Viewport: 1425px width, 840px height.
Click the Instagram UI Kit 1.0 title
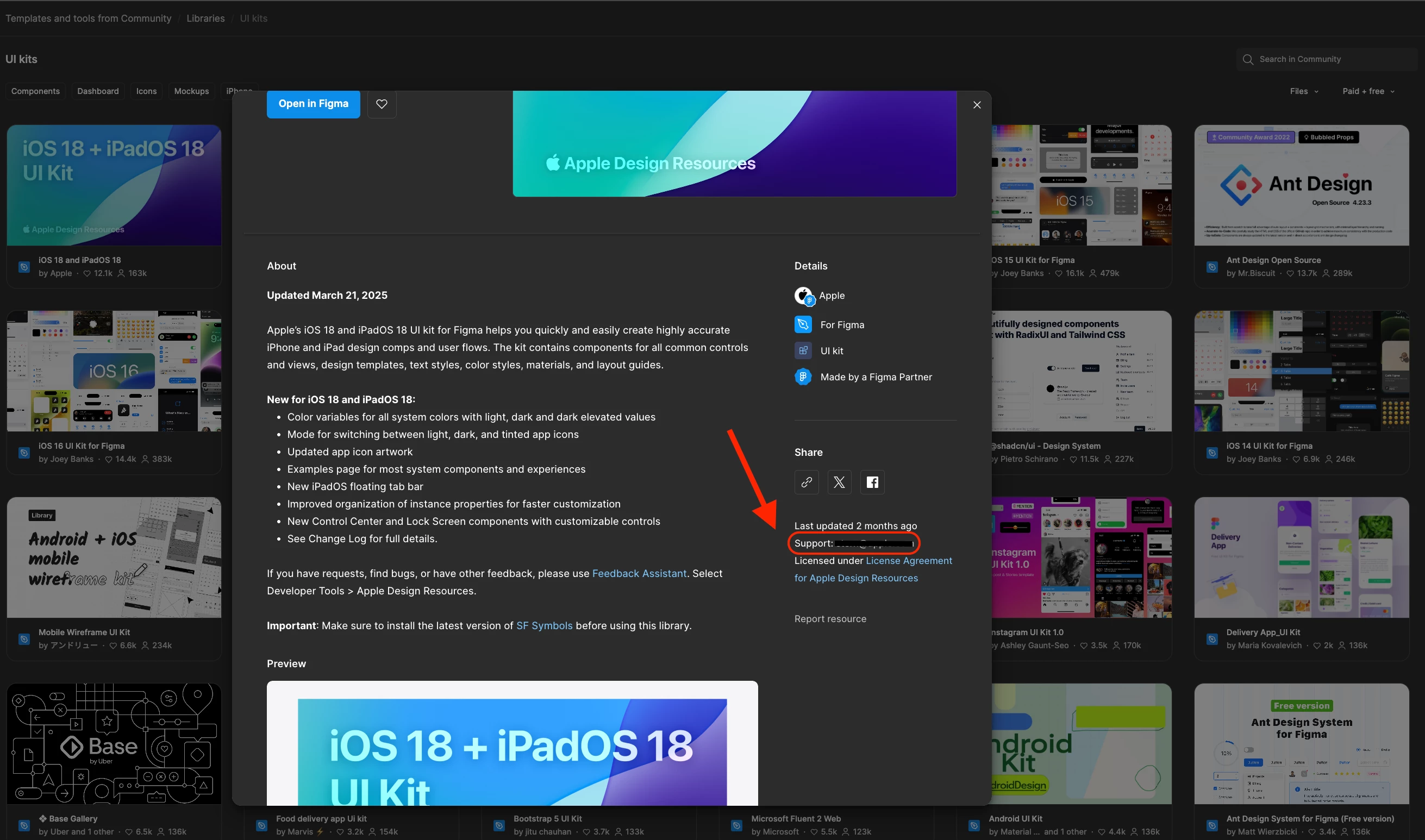[x=1027, y=632]
